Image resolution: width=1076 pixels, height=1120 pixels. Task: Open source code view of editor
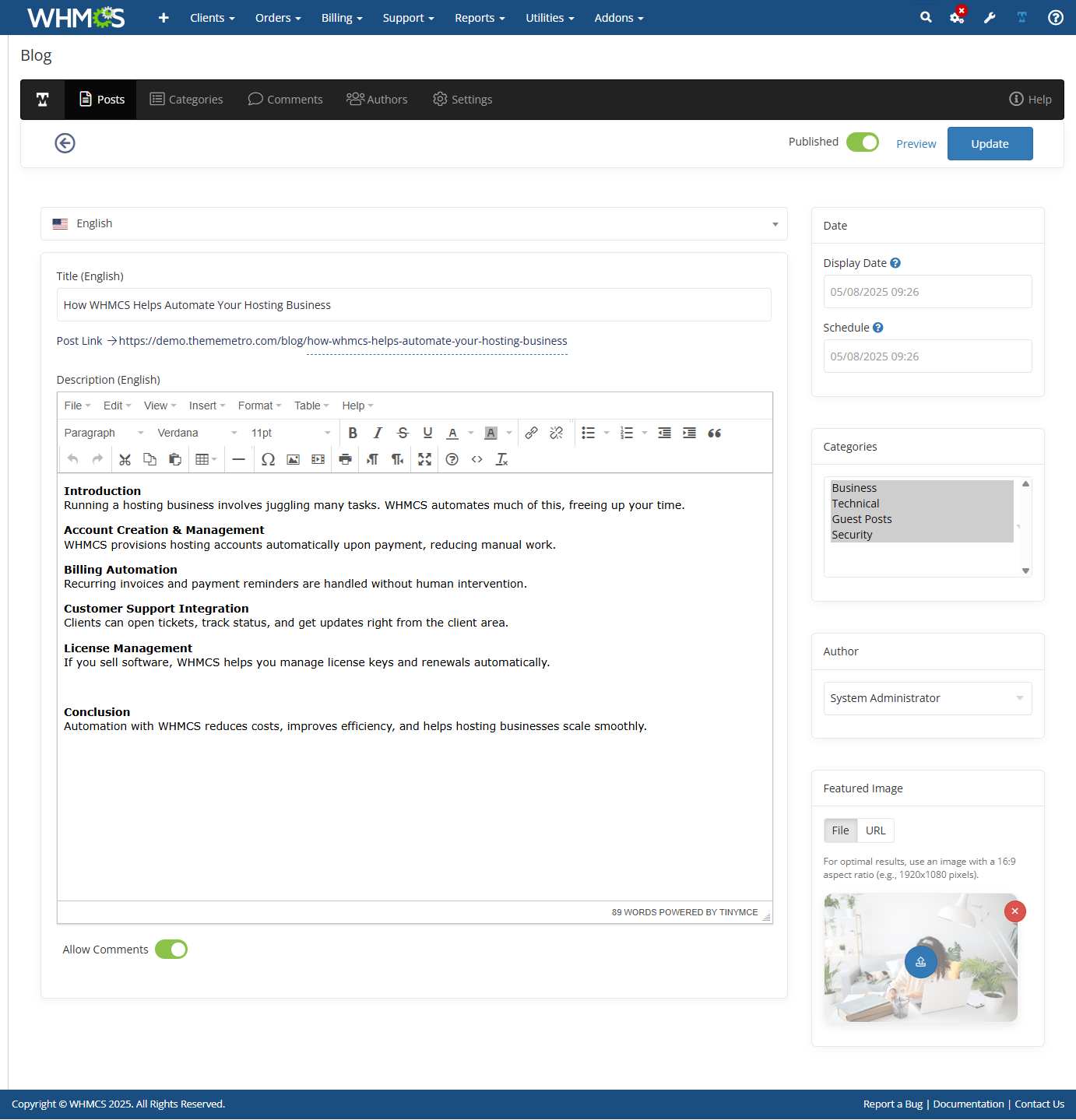coord(476,459)
